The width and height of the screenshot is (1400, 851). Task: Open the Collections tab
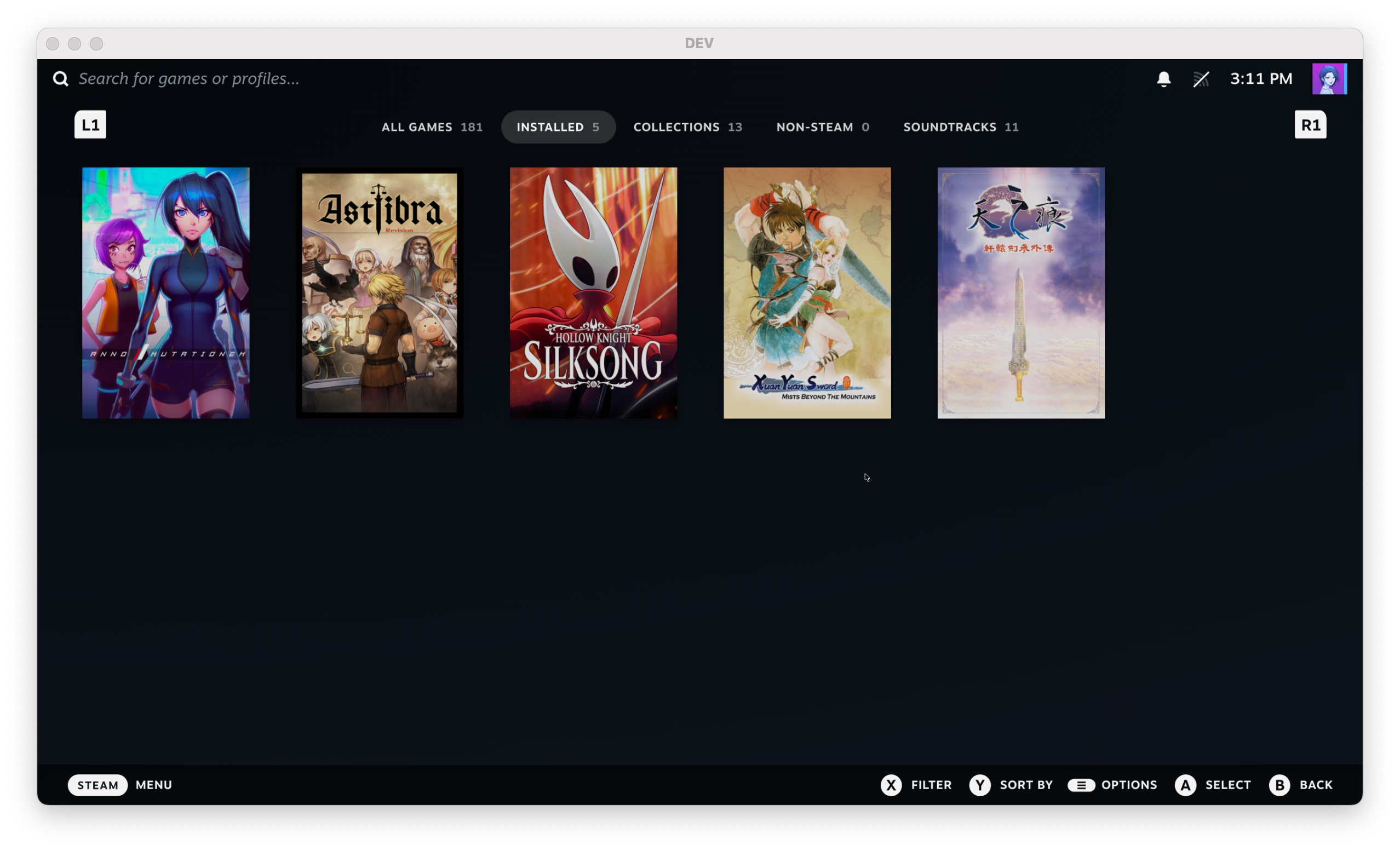point(687,127)
